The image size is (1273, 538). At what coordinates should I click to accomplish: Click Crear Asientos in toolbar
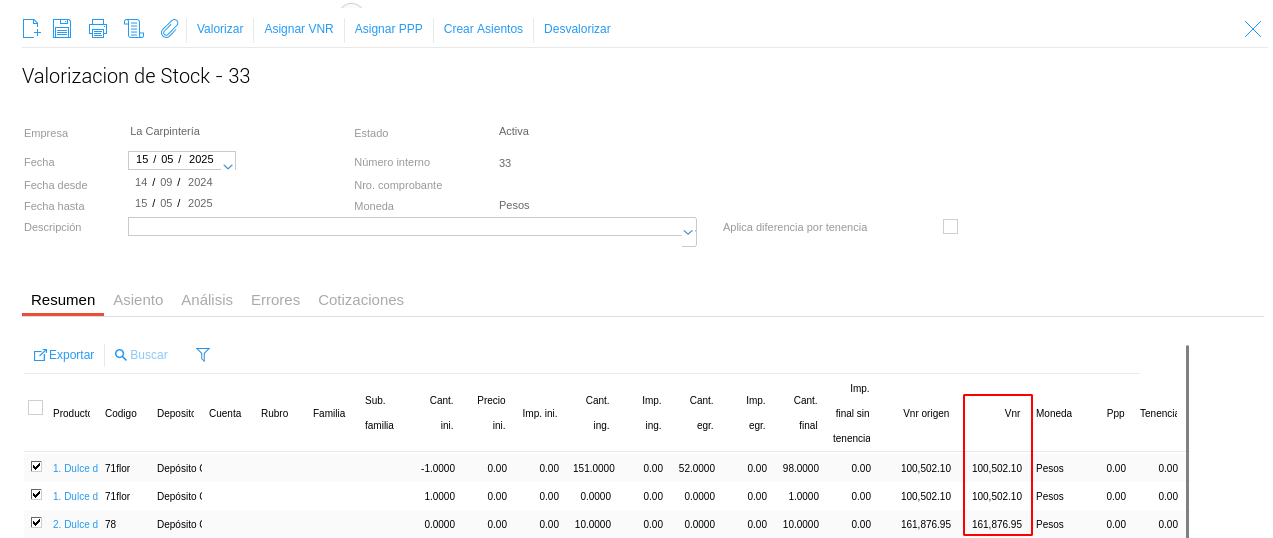click(483, 29)
